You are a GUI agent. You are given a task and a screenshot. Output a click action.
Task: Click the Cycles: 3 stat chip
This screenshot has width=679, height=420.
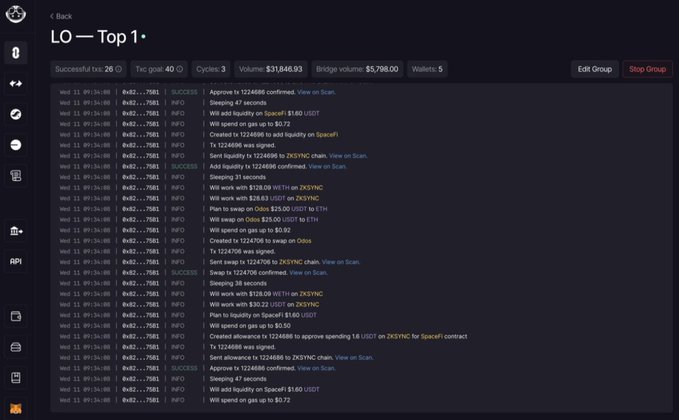coord(211,69)
